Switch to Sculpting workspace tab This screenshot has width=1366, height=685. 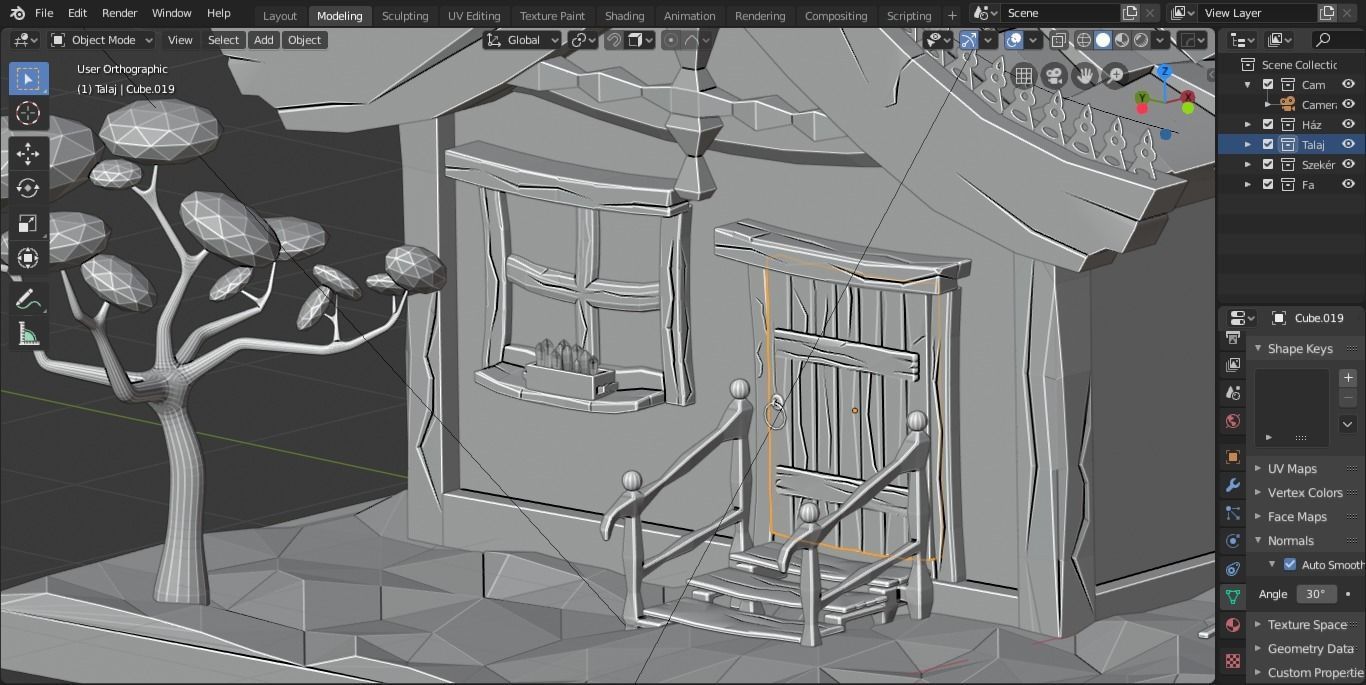[405, 15]
